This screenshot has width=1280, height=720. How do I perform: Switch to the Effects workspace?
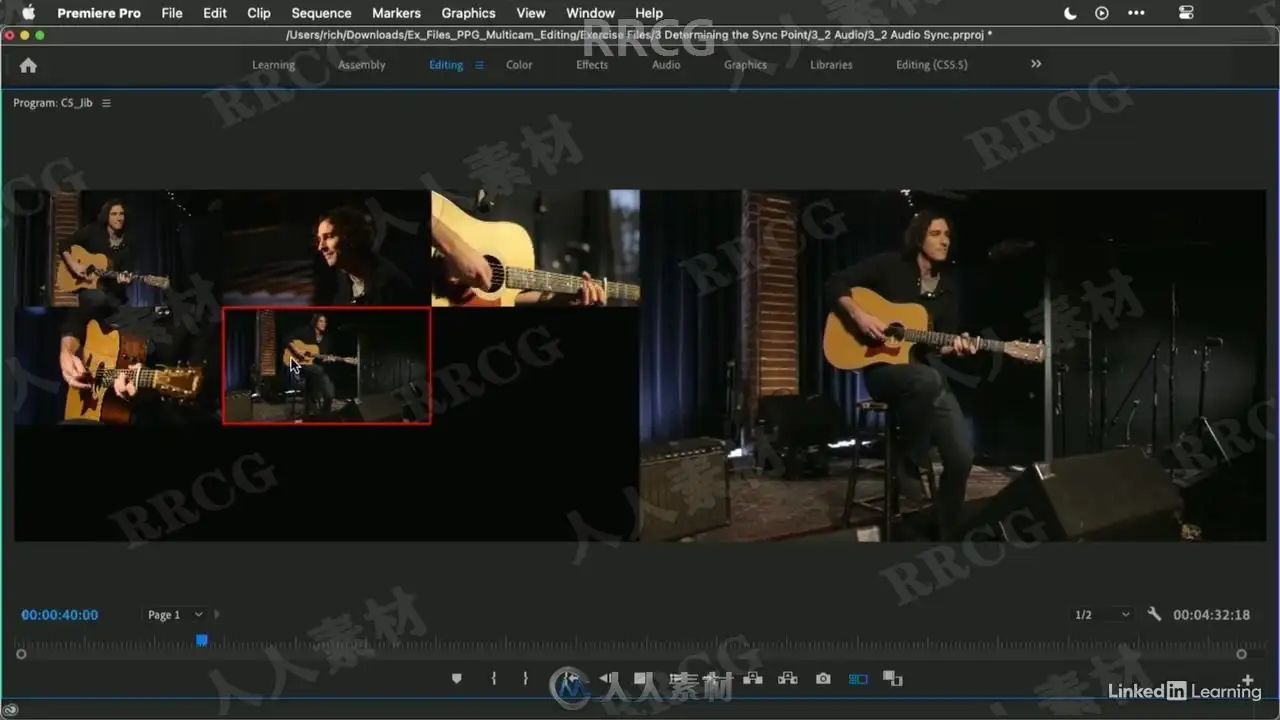[x=592, y=65]
